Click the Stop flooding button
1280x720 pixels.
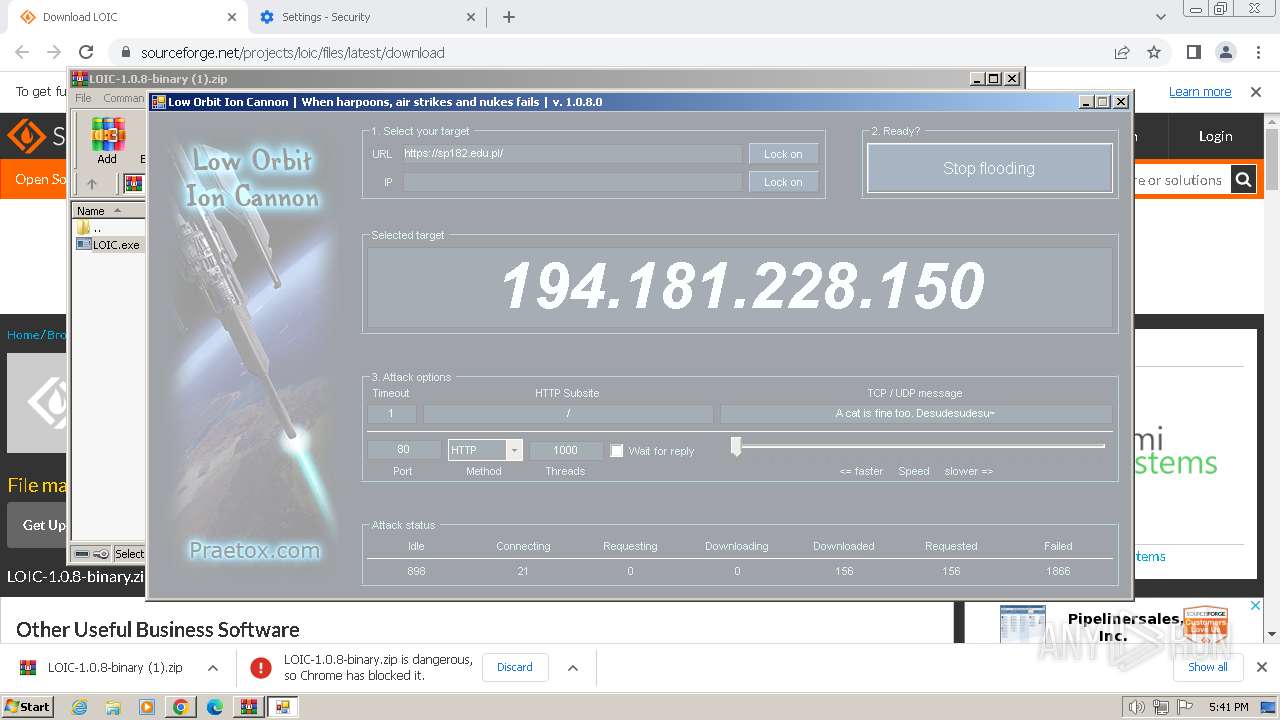pos(989,168)
